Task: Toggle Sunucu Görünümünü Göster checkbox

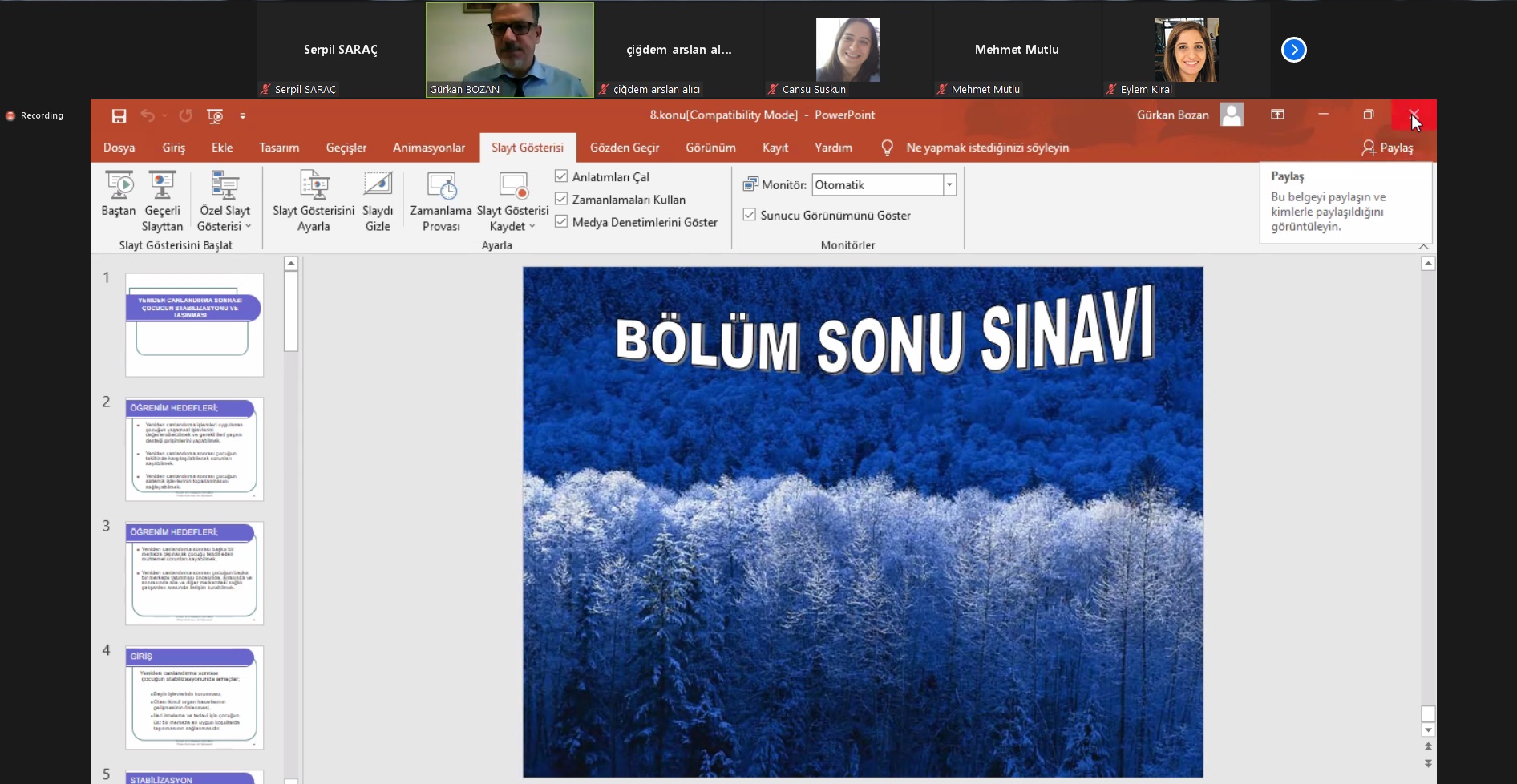Action: pyautogui.click(x=750, y=215)
